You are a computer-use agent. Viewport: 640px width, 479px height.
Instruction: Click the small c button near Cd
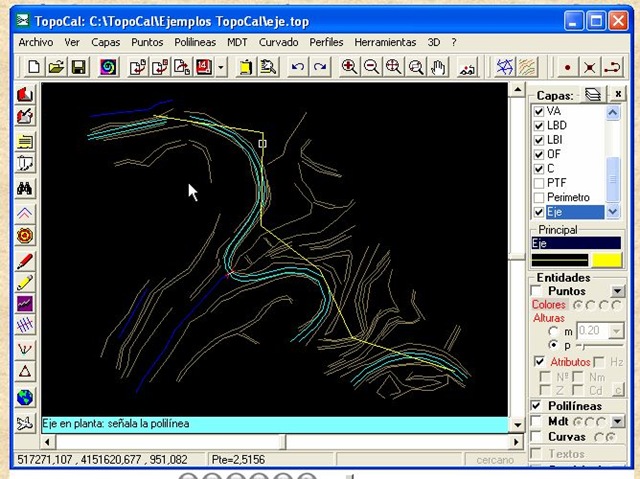click(x=618, y=390)
